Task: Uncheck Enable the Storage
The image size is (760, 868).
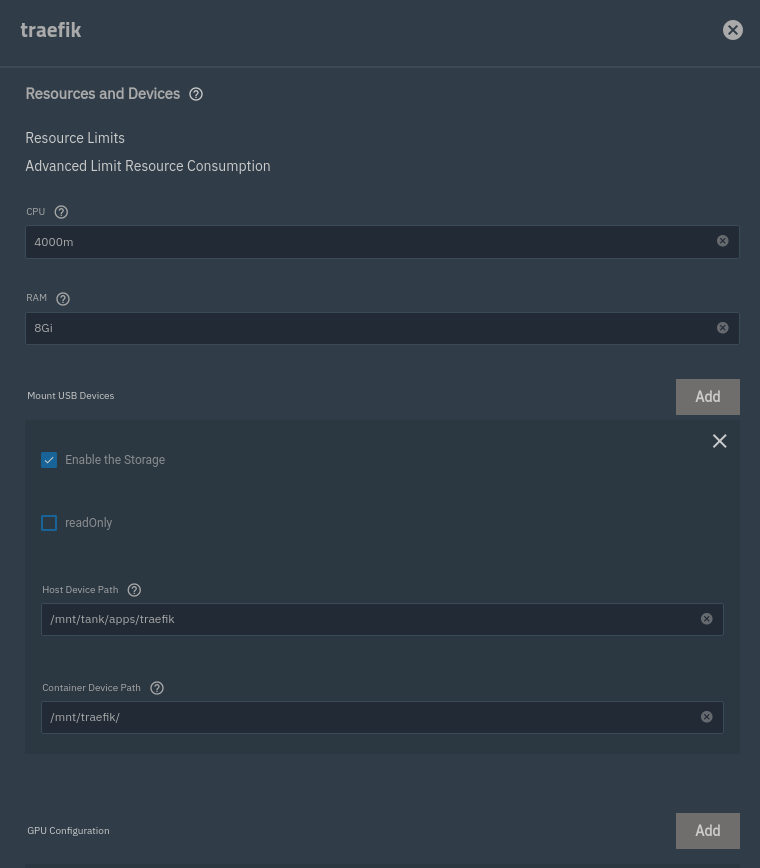Action: pyautogui.click(x=49, y=459)
